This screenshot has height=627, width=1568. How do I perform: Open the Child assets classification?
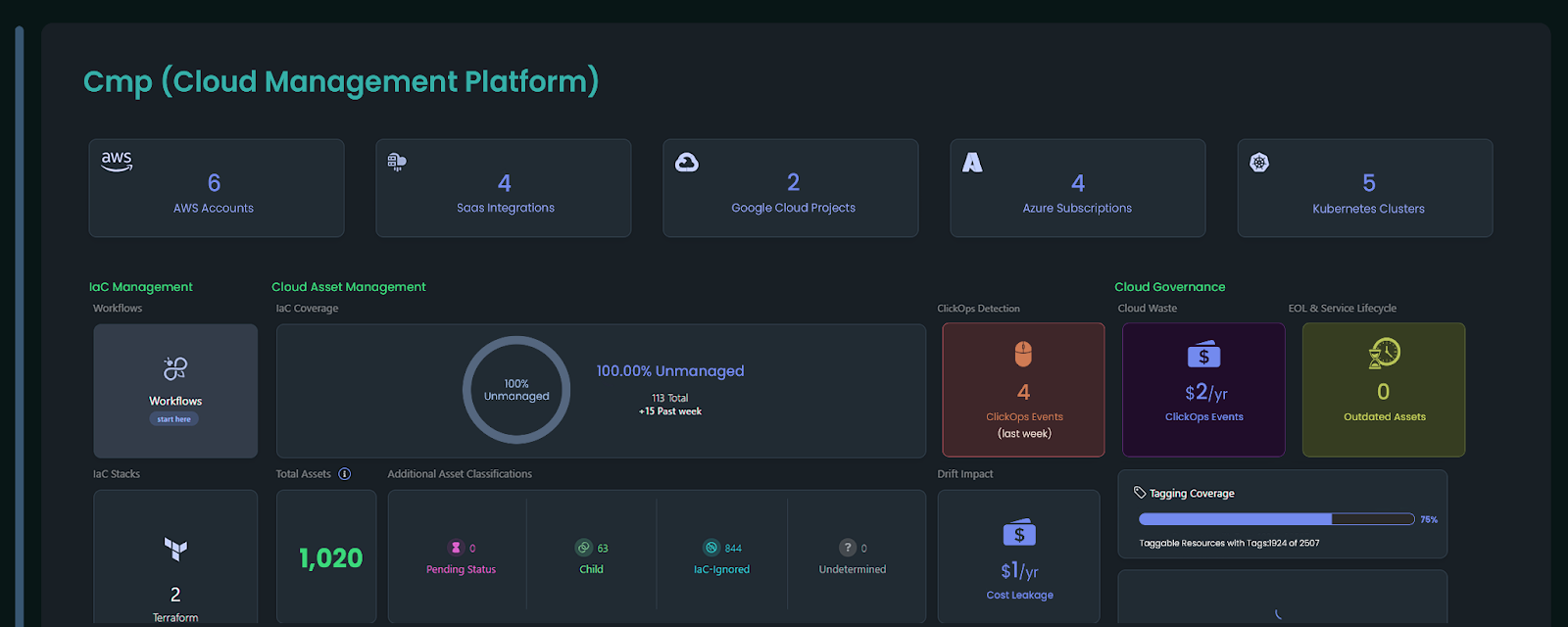(x=591, y=557)
